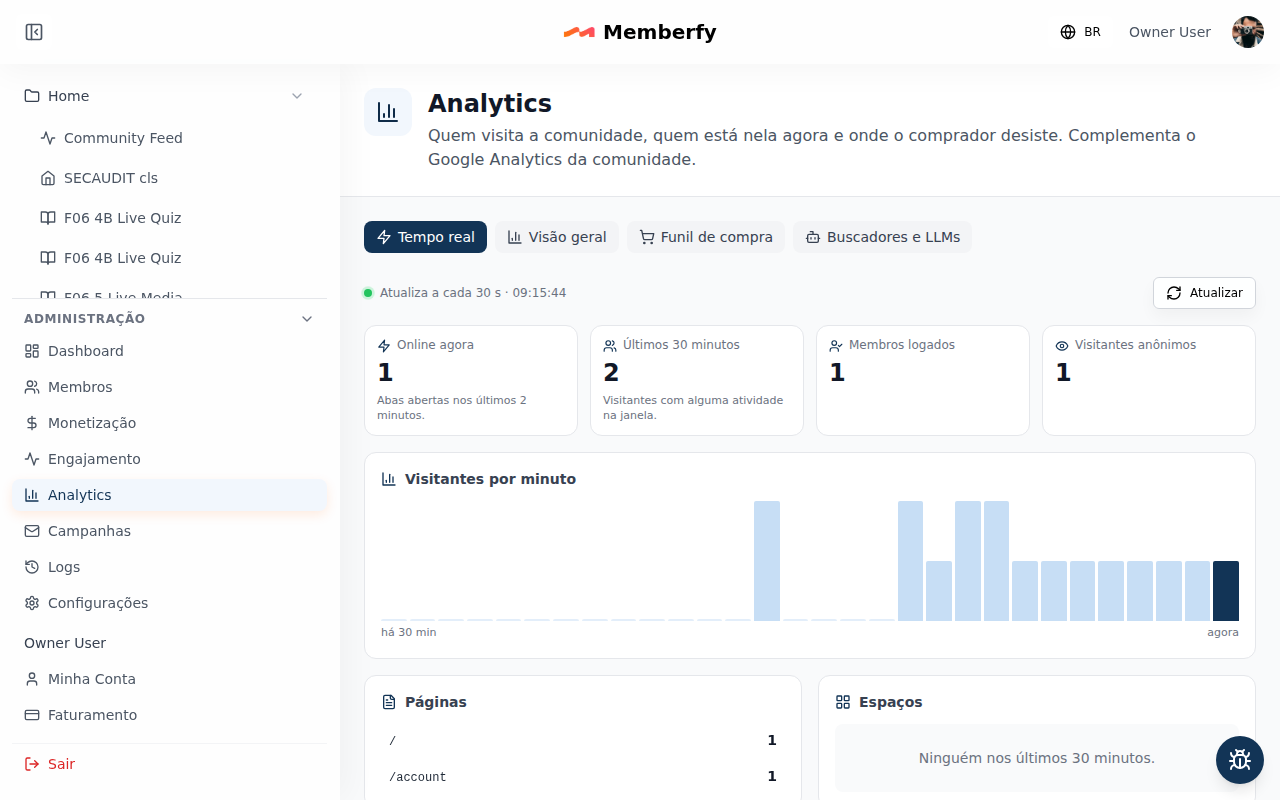Select Analytics in the sidebar
Screen dimensions: 1280x800
[170, 495]
